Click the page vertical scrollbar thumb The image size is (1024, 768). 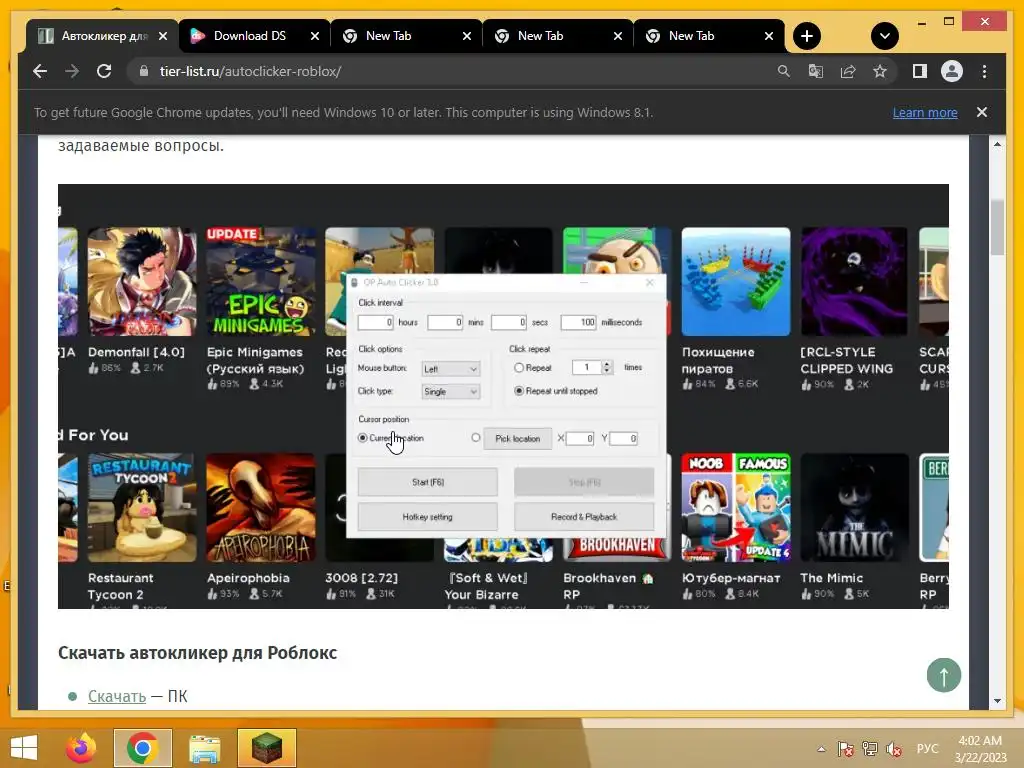997,228
